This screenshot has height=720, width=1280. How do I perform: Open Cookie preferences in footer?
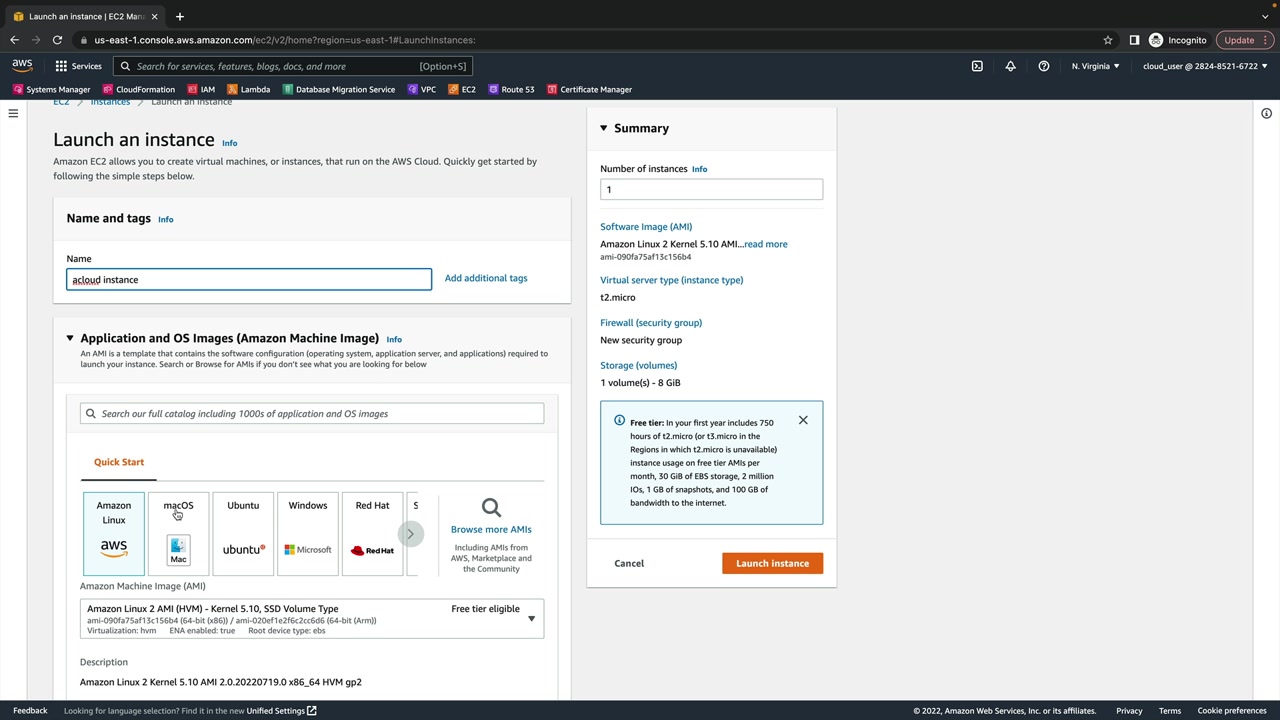[1232, 711]
